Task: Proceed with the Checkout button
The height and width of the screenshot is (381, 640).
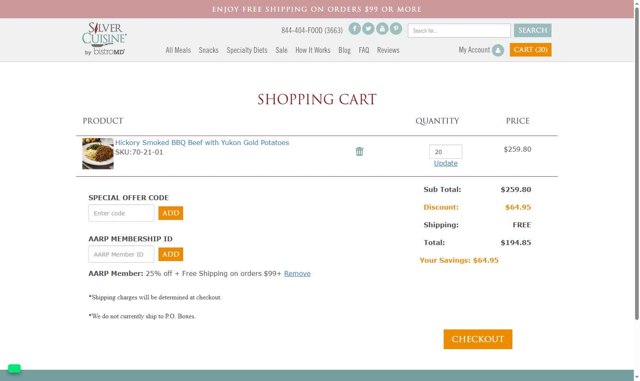Action: 478,339
